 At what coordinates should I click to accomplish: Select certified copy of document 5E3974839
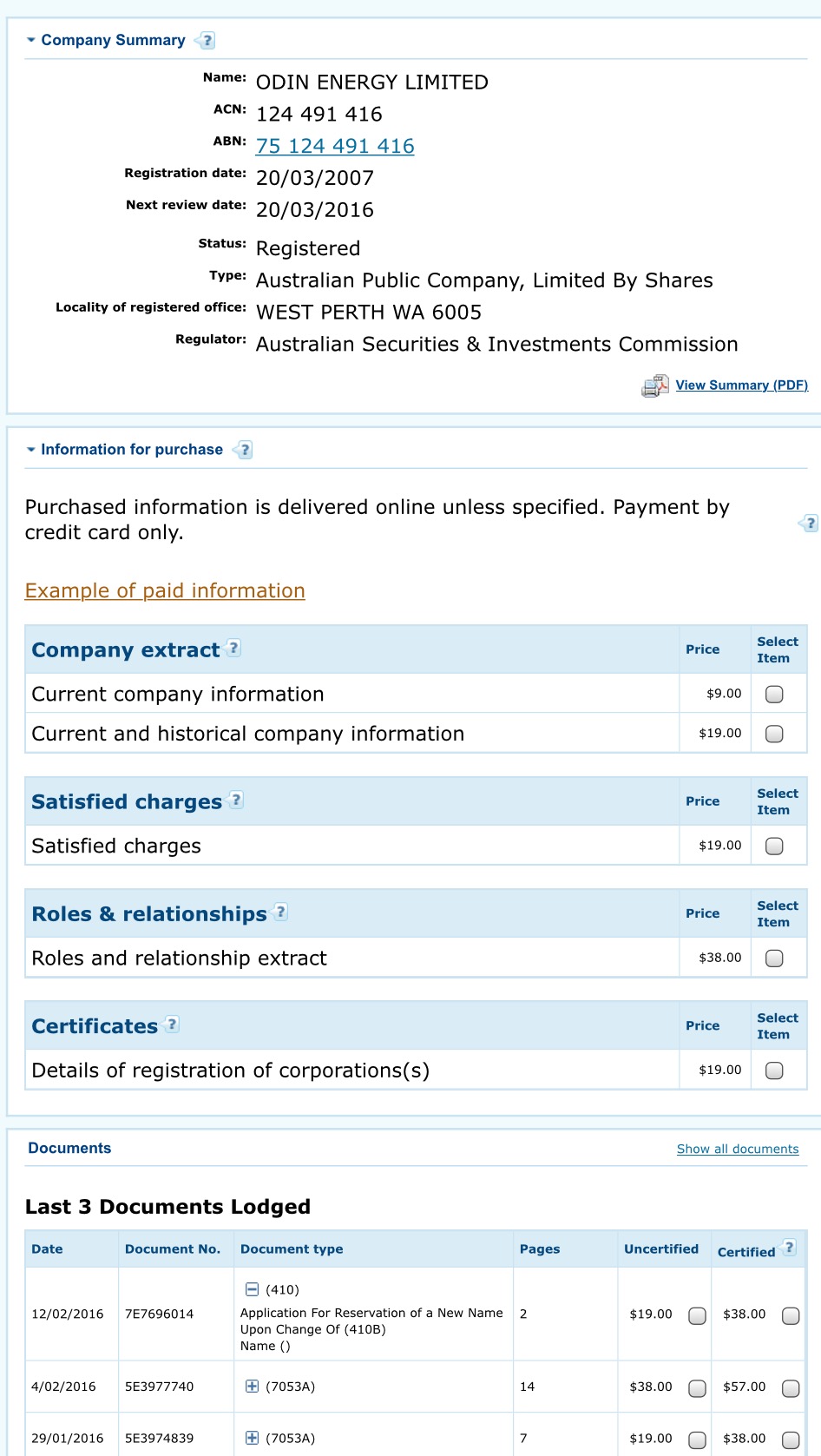[x=791, y=1440]
